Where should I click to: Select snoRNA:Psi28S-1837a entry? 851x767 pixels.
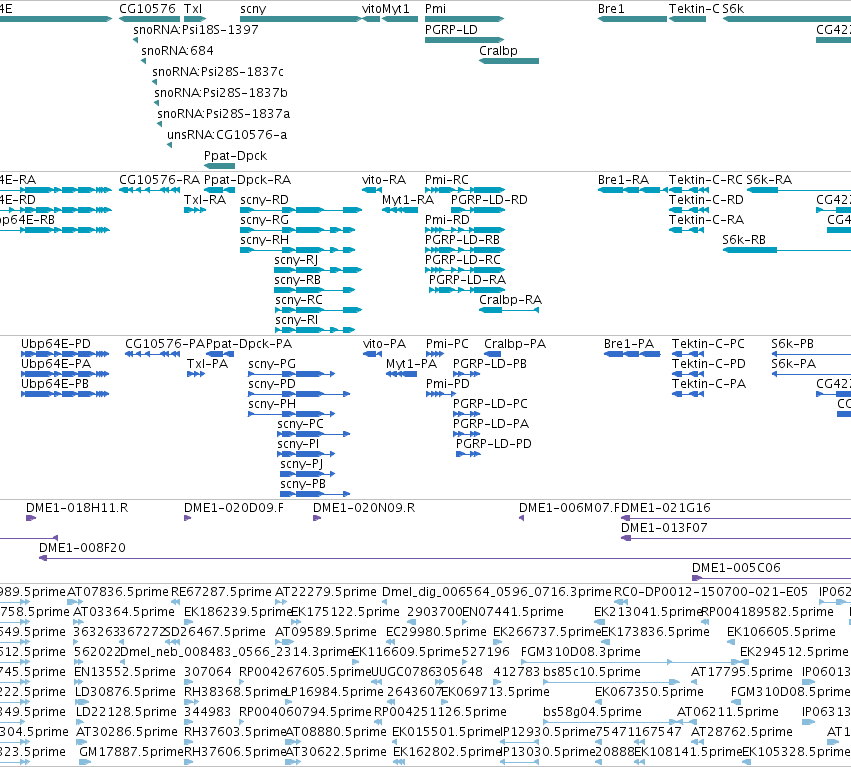[x=224, y=113]
